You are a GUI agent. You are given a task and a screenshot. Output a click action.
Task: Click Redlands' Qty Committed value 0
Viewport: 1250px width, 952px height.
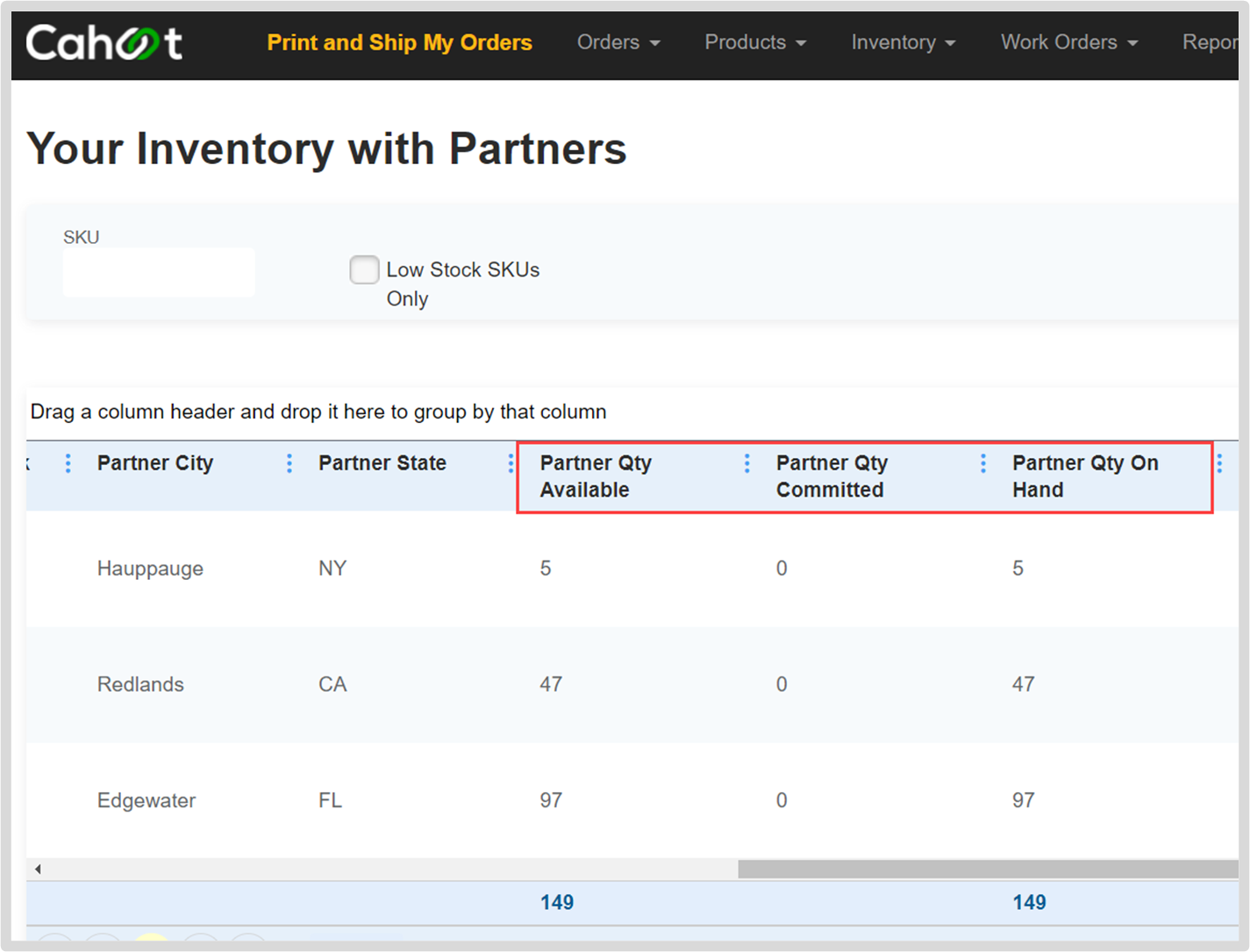click(x=782, y=684)
